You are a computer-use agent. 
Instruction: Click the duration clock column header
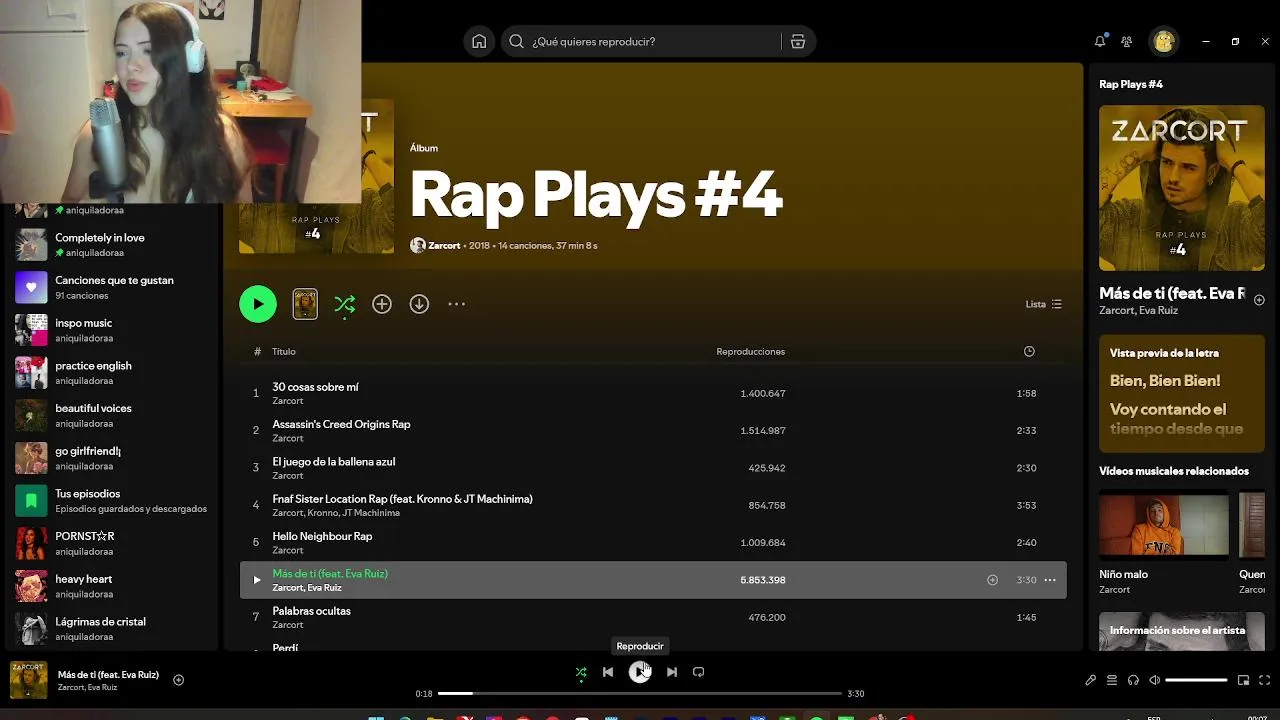point(1029,351)
